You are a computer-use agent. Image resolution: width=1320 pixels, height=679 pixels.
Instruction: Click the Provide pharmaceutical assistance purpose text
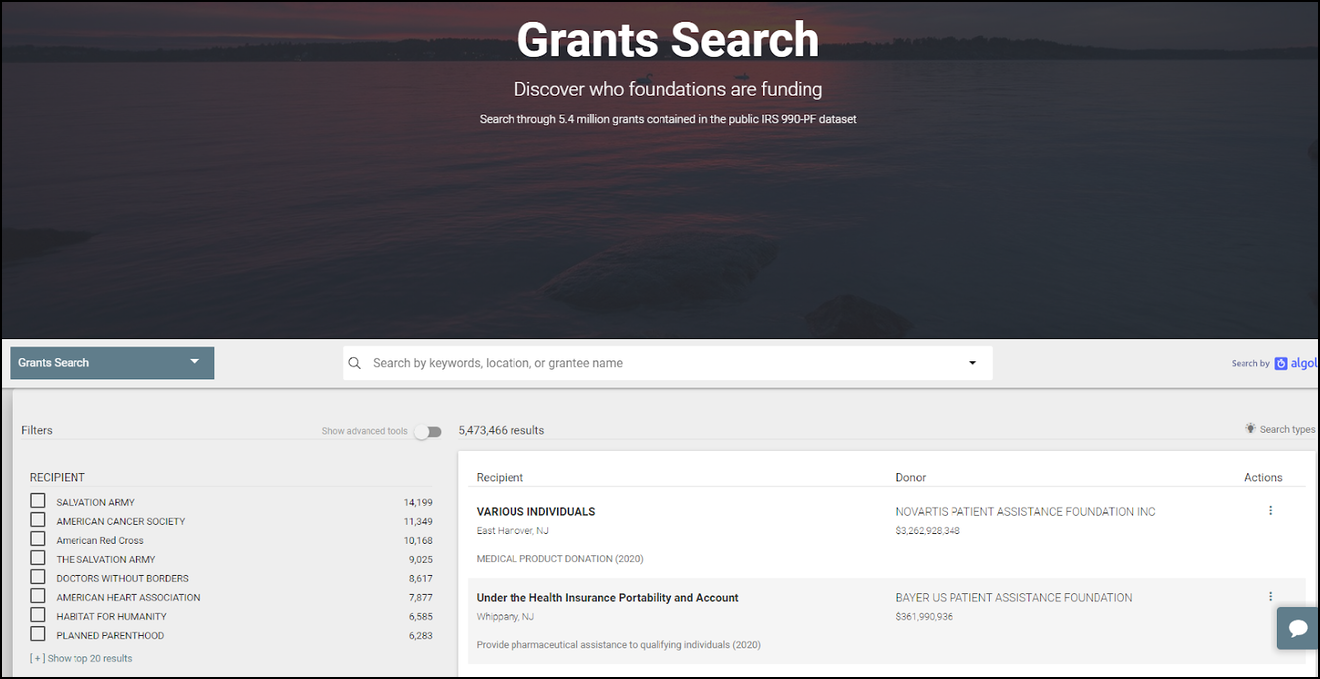pyautogui.click(x=619, y=645)
